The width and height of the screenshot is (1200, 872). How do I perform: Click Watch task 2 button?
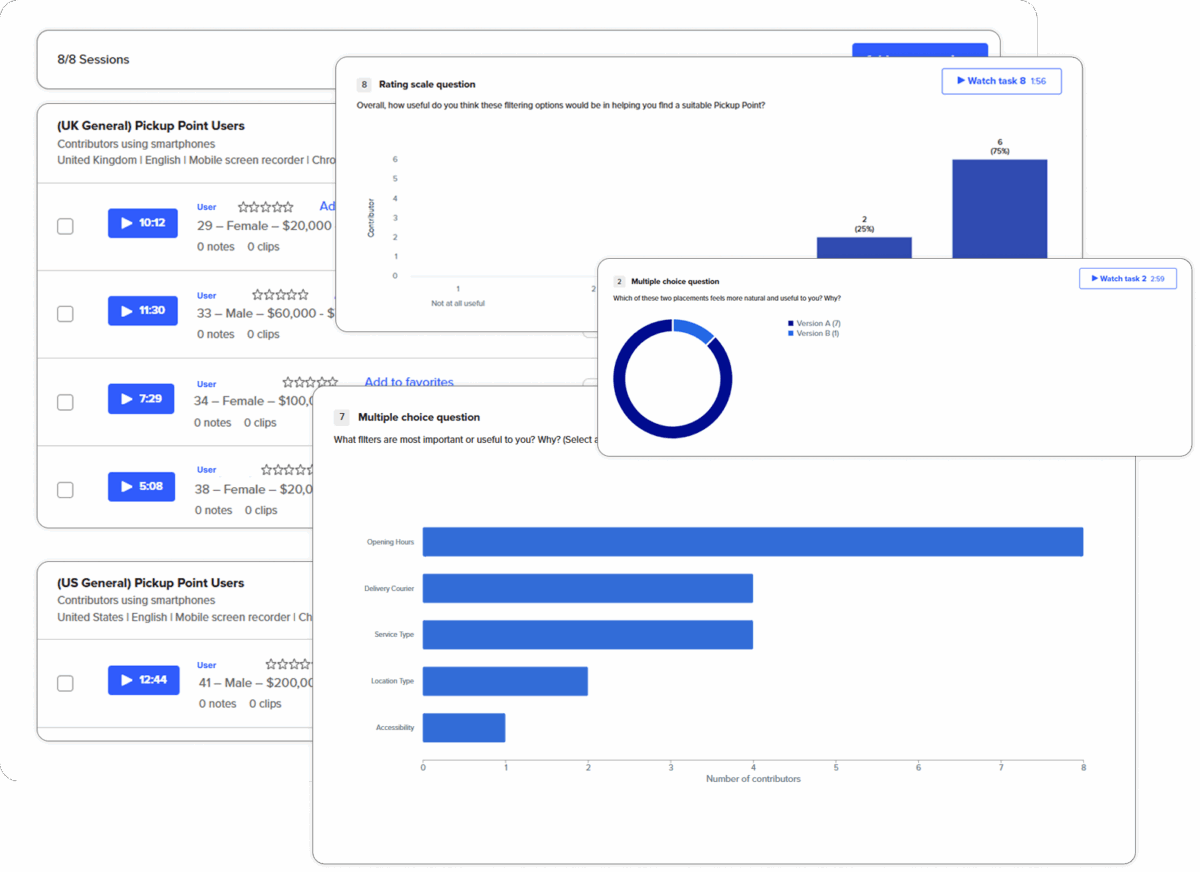[x=1127, y=279]
